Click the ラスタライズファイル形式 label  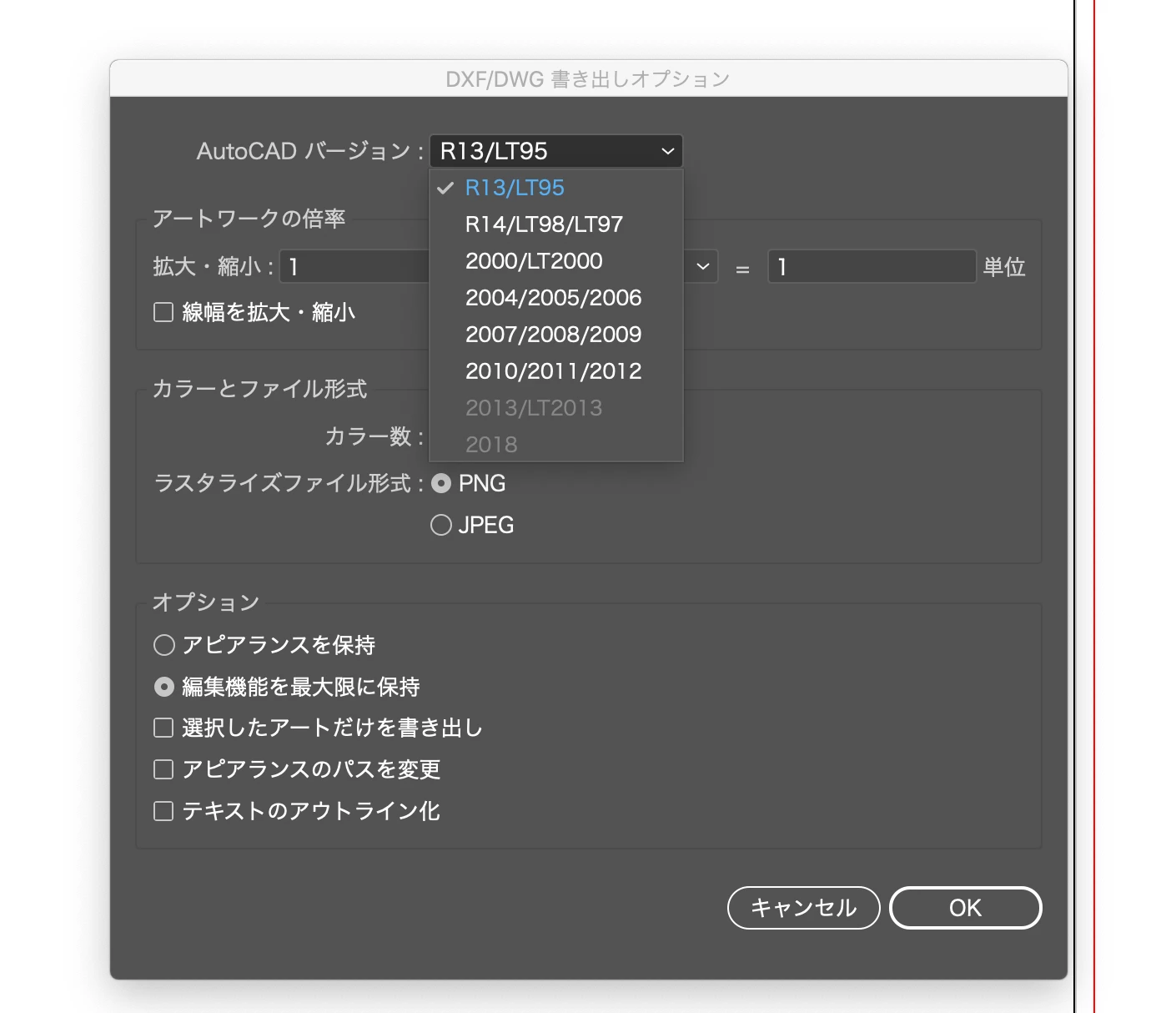point(289,483)
